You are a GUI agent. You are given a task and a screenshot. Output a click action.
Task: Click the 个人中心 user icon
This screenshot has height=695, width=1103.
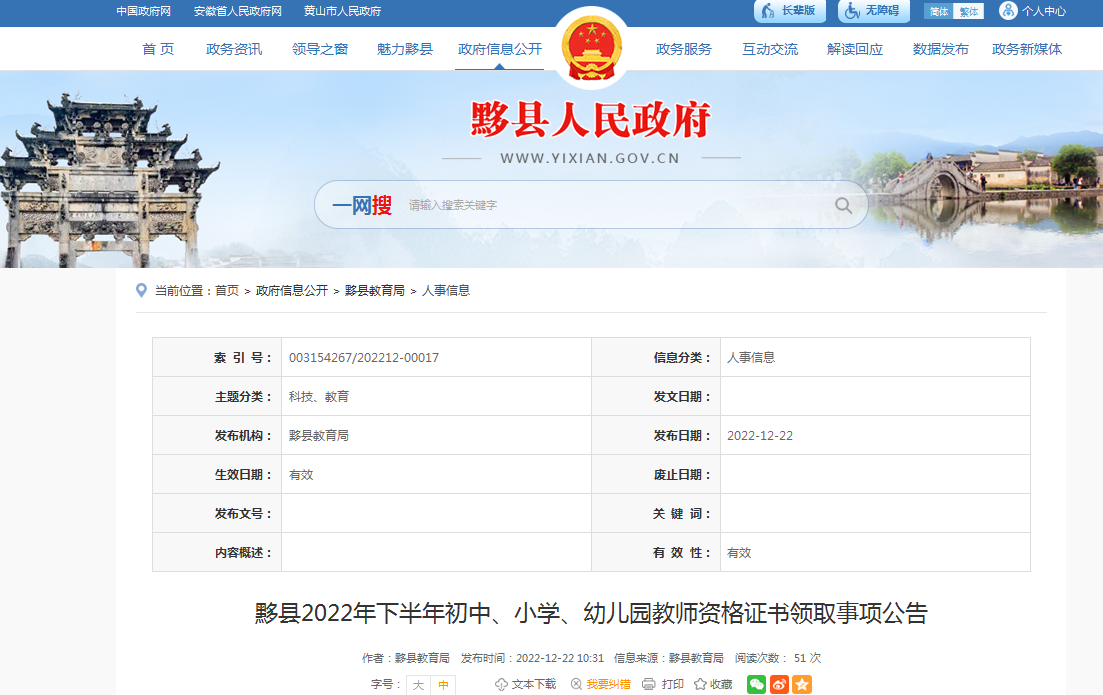(x=1008, y=11)
